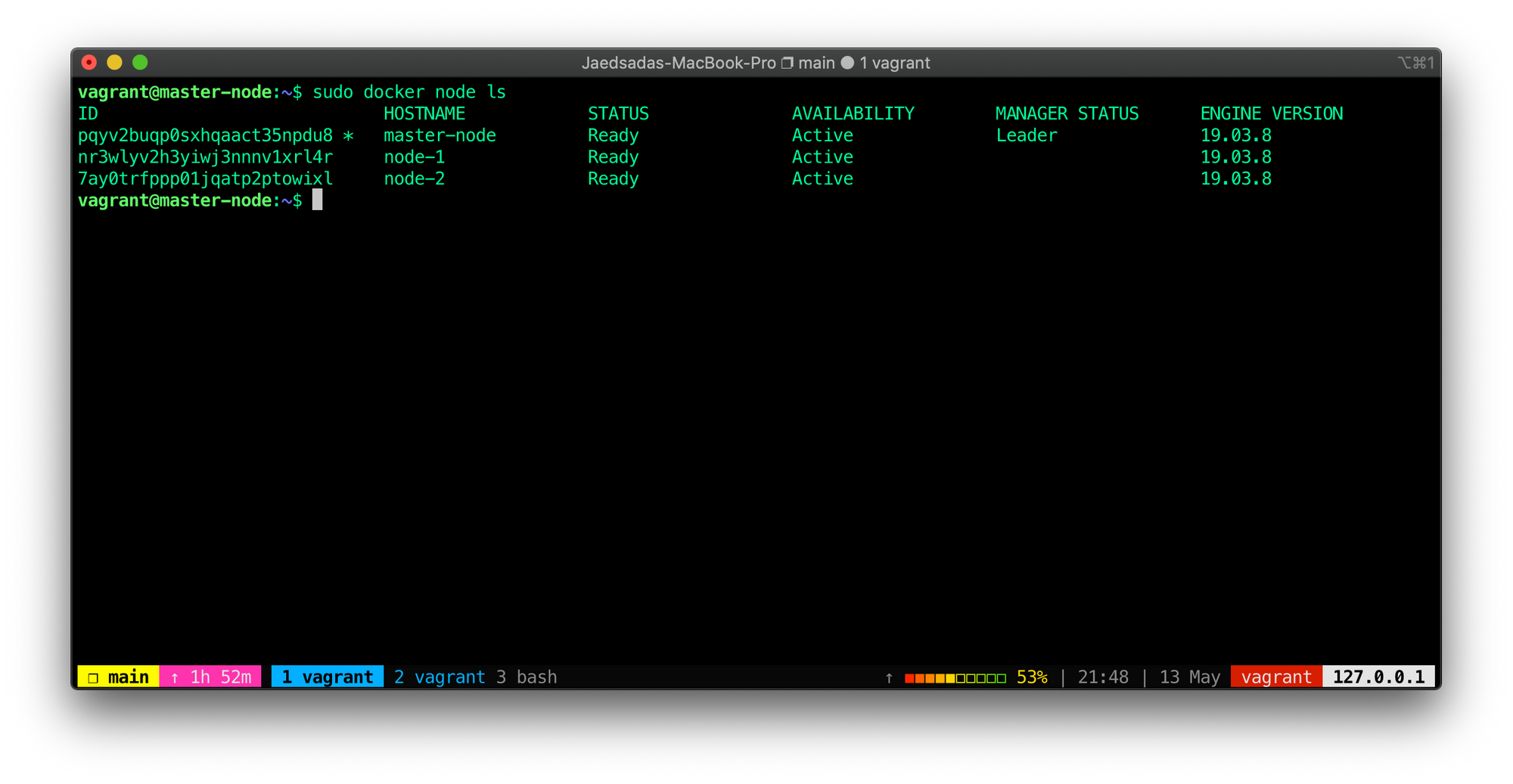This screenshot has width=1513, height=784.
Task: Switch to the '2 vagrant' tmux window
Action: coord(440,677)
